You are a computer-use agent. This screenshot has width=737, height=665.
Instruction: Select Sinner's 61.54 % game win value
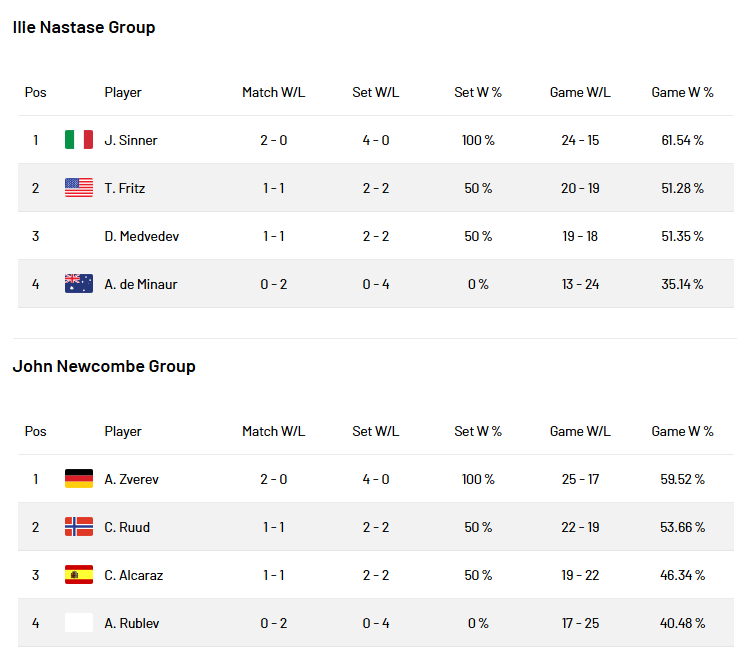point(682,140)
